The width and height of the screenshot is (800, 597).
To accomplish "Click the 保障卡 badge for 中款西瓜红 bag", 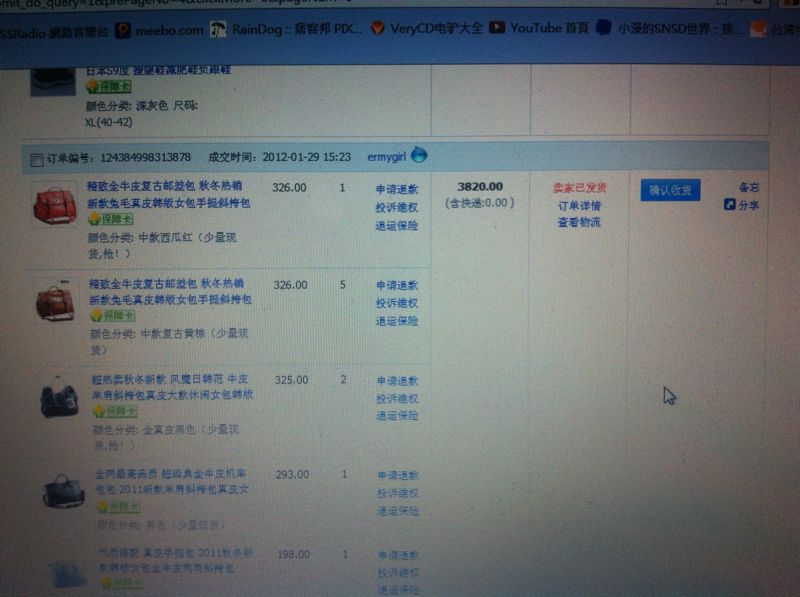I will tap(111, 219).
